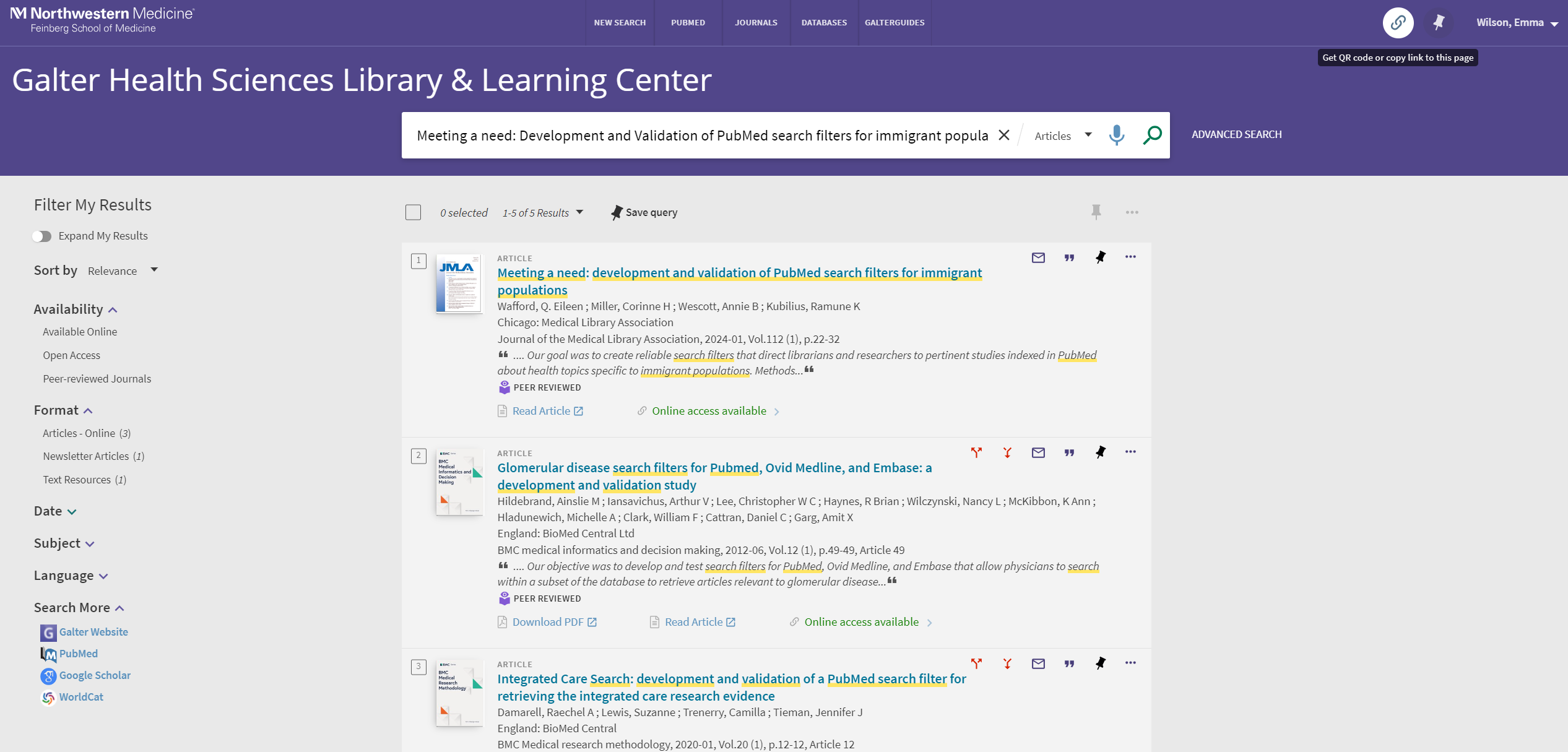The height and width of the screenshot is (752, 1568).
Task: Click the email icon on result 1
Action: point(1038,258)
